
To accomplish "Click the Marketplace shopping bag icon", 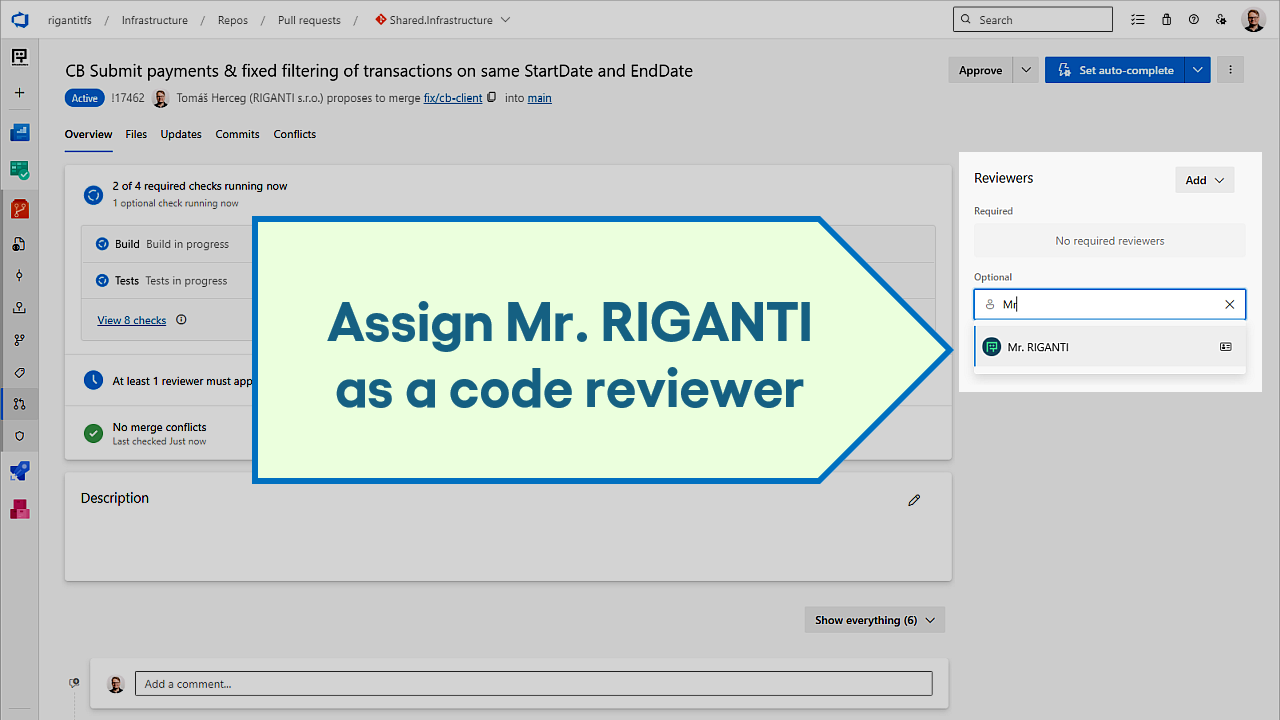I will click(1166, 19).
